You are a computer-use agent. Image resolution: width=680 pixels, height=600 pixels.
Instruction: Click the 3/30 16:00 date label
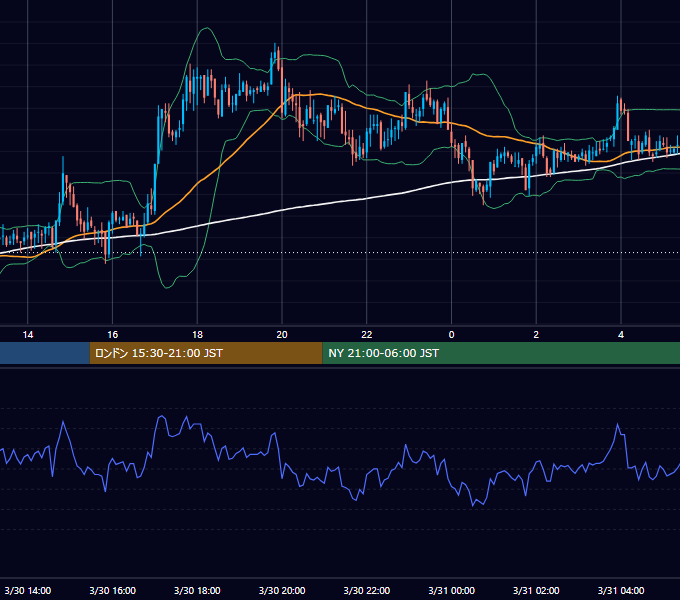tap(112, 590)
